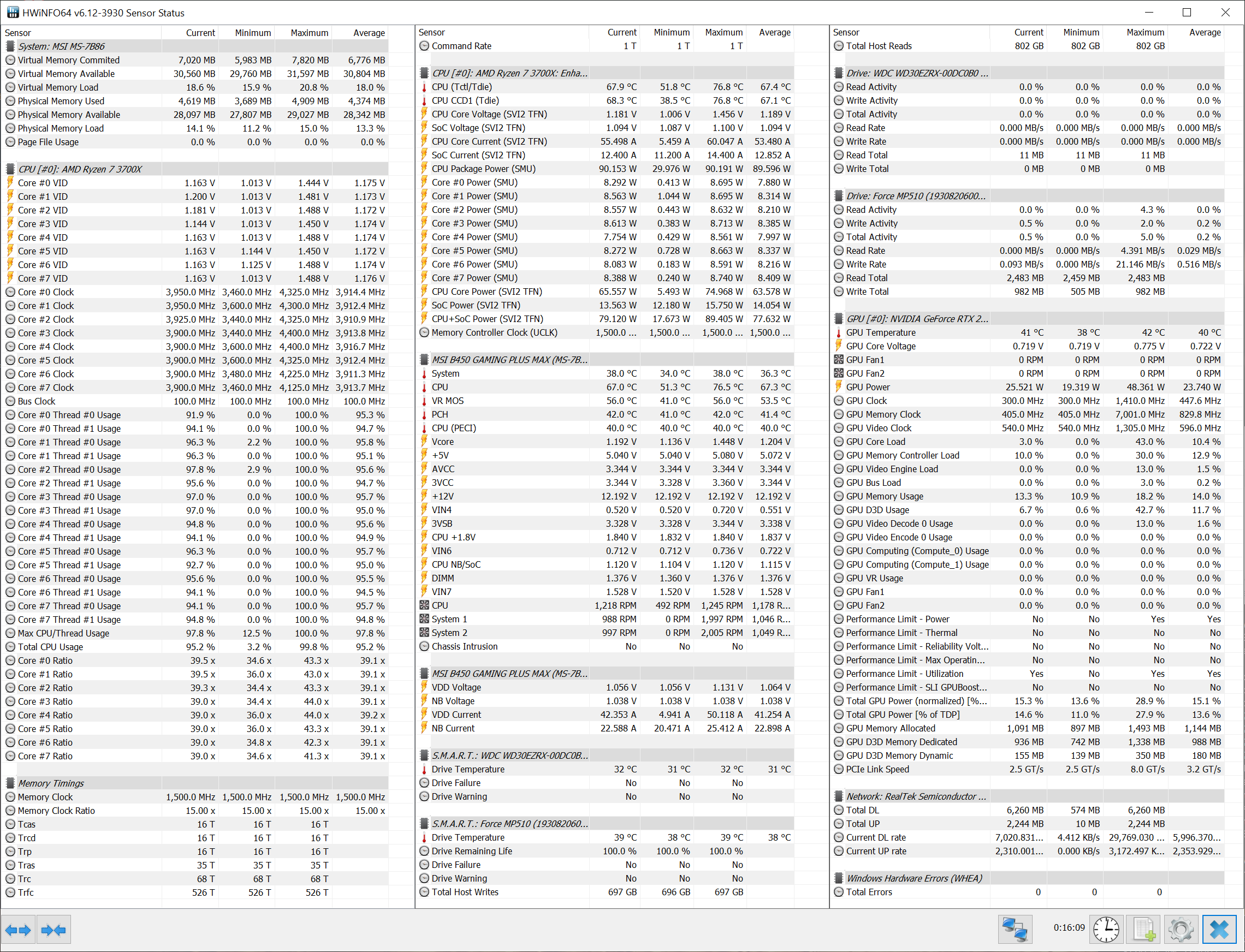Collapse Windows Hardware Errors (WHEA) group
Screen dimensions: 1245x952
[x=914, y=878]
